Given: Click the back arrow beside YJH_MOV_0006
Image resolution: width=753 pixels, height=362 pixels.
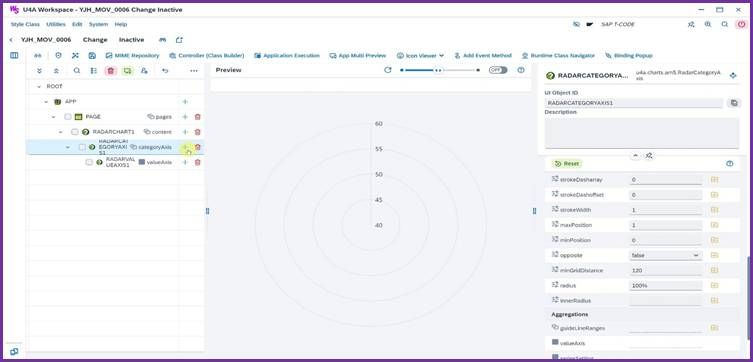Looking at the screenshot, I should click(11, 40).
